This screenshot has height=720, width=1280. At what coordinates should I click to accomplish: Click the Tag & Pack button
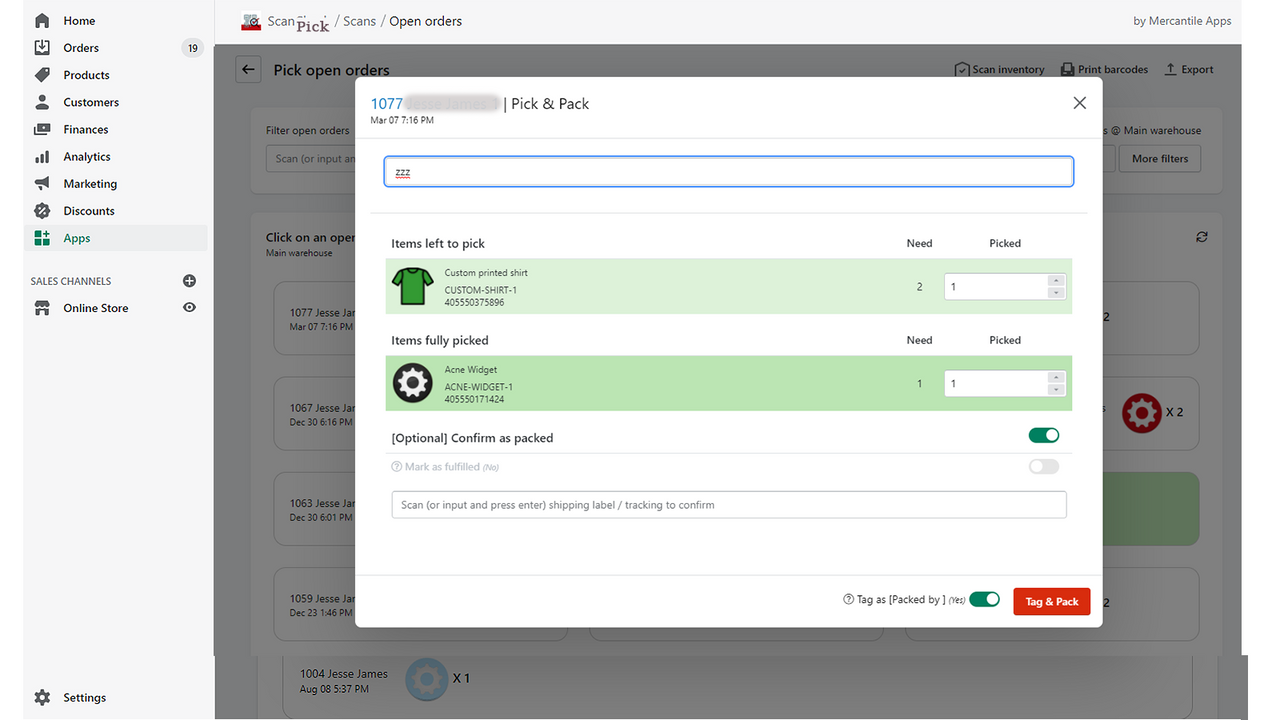(1051, 601)
